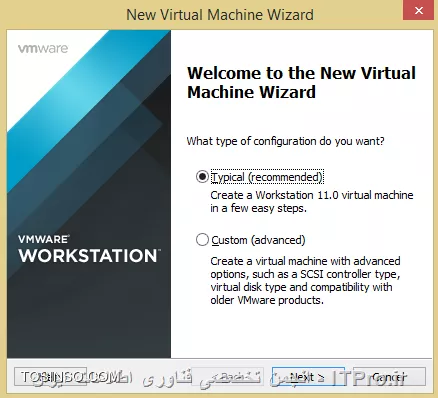This screenshot has height=398, width=438.
Task: Click the description mentioning SCSI controller type
Action: (x=305, y=280)
